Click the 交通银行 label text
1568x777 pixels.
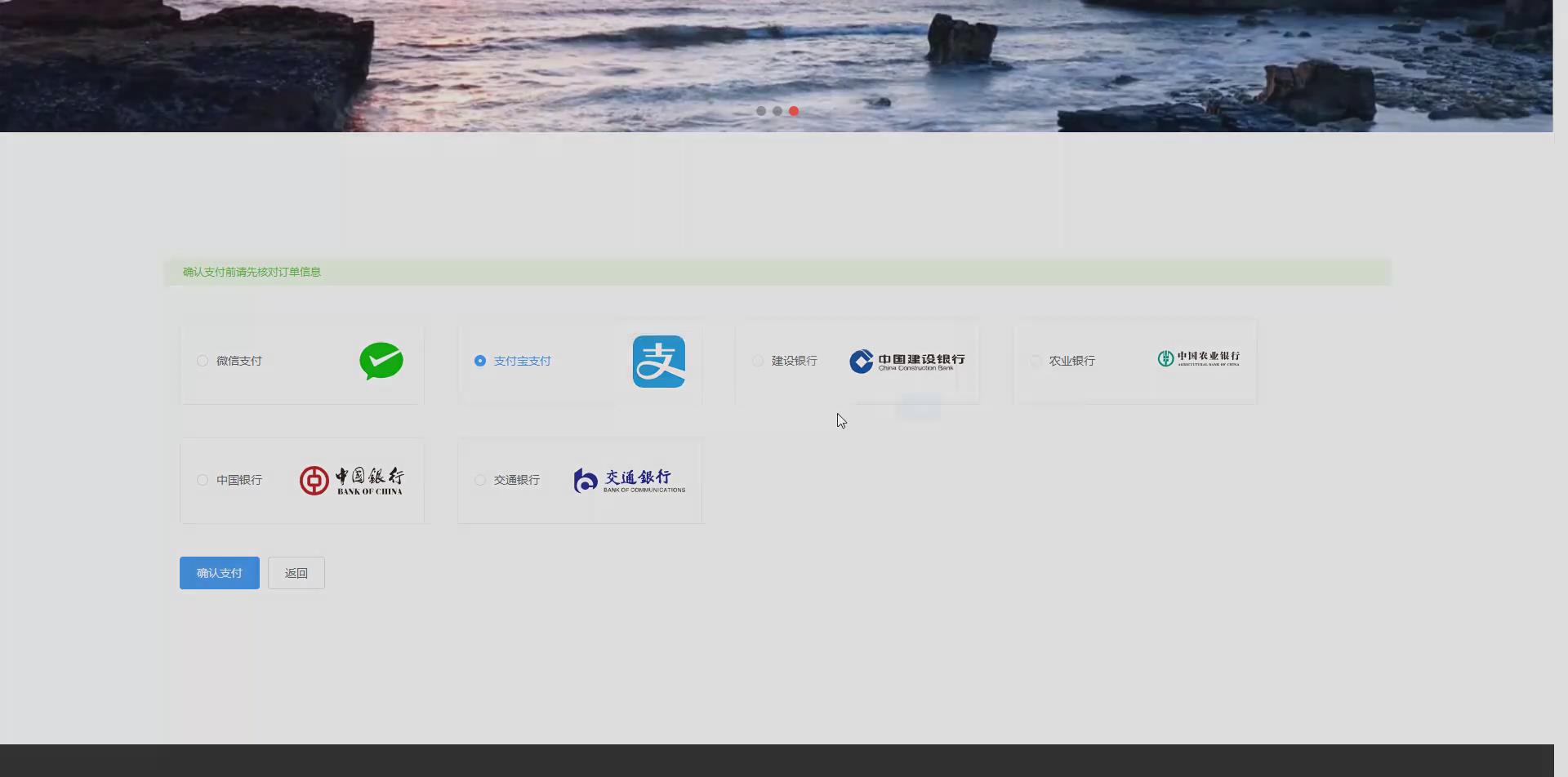(517, 480)
